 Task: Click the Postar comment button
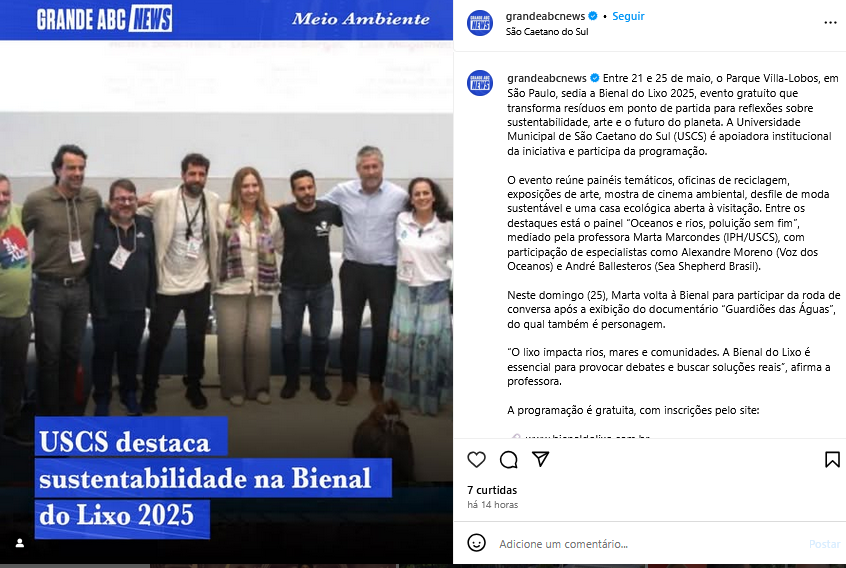click(824, 544)
